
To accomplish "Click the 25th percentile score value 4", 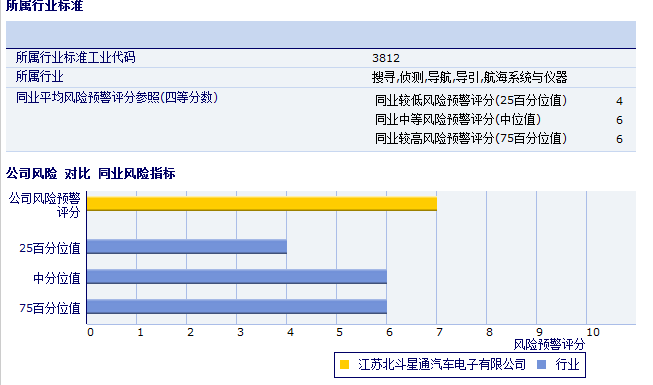I will 619,101.
